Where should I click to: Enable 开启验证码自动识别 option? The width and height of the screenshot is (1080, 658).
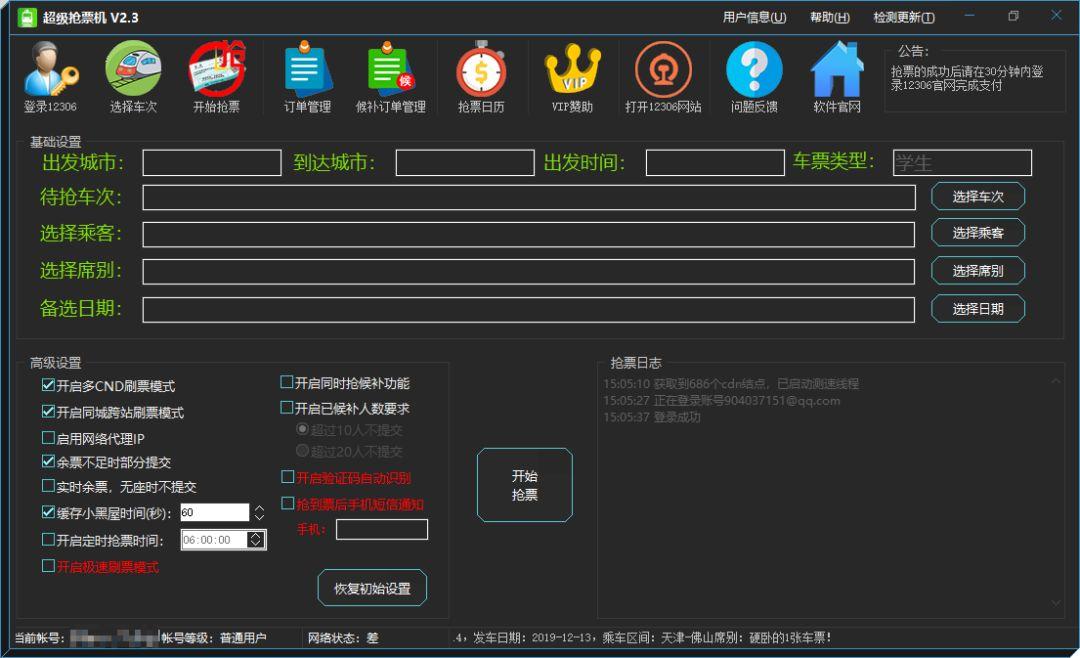coord(287,476)
